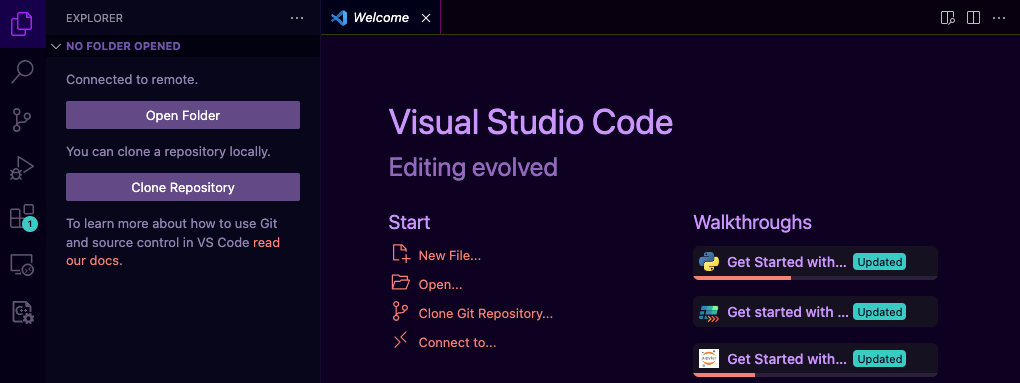
Task: Click the remote connect icon beside Connect to
Action: 400,340
